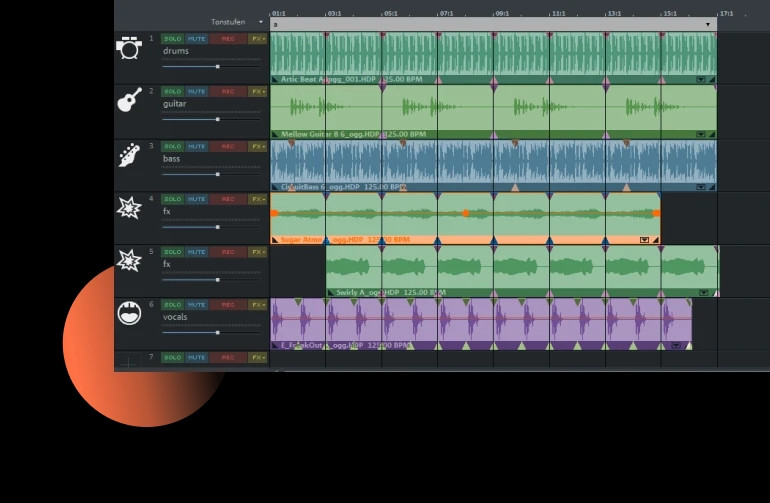Select the E_FreakOut vocals clip
Image resolution: width=770 pixels, height=503 pixels.
[481, 324]
